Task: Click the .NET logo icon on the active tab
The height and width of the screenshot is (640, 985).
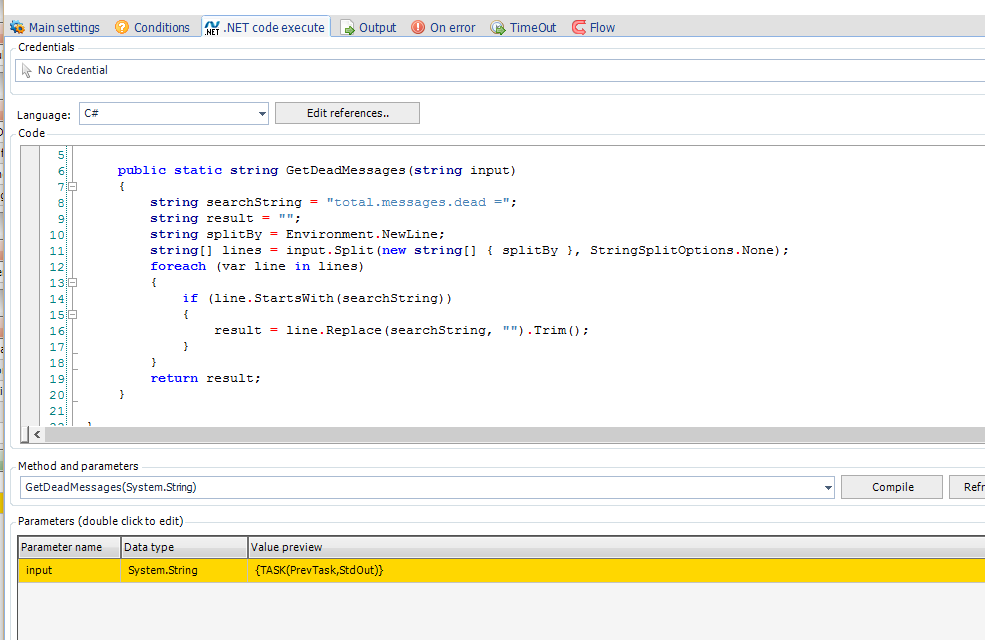Action: [212, 28]
